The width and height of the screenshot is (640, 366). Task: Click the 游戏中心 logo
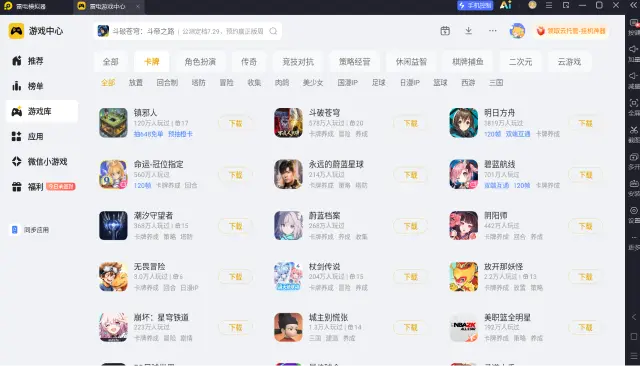(36, 31)
